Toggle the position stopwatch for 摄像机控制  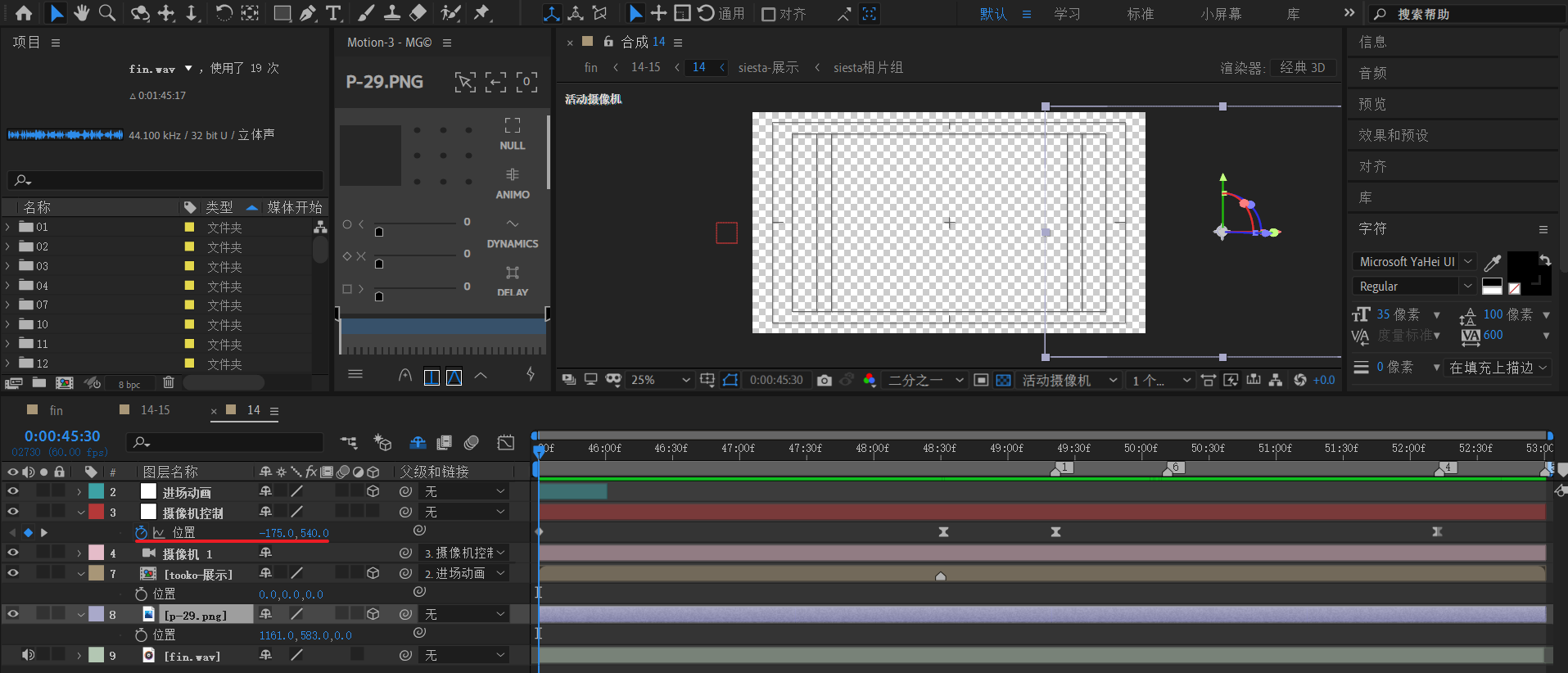(141, 533)
